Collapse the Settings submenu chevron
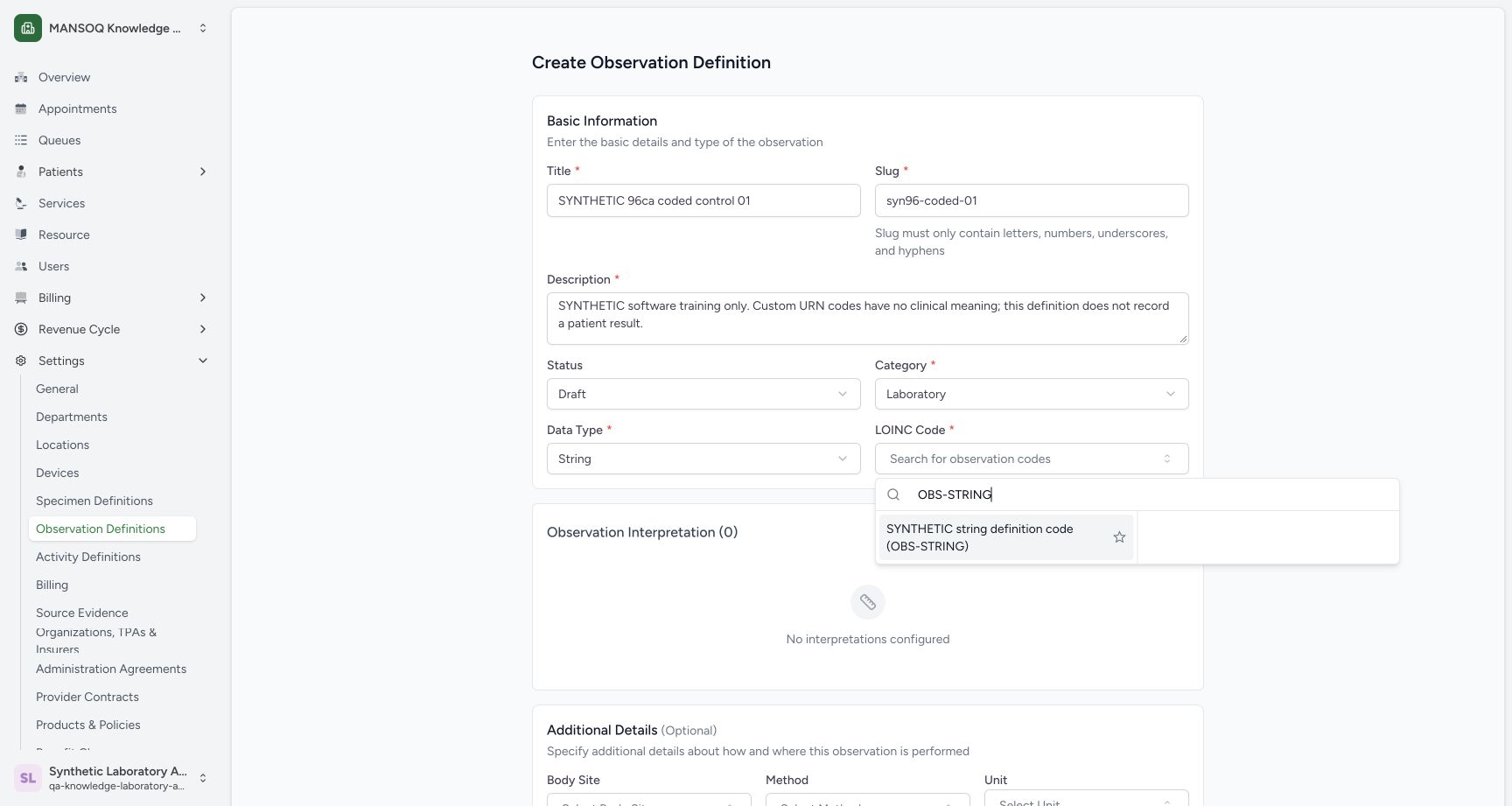The height and width of the screenshot is (806, 1512). coord(203,361)
